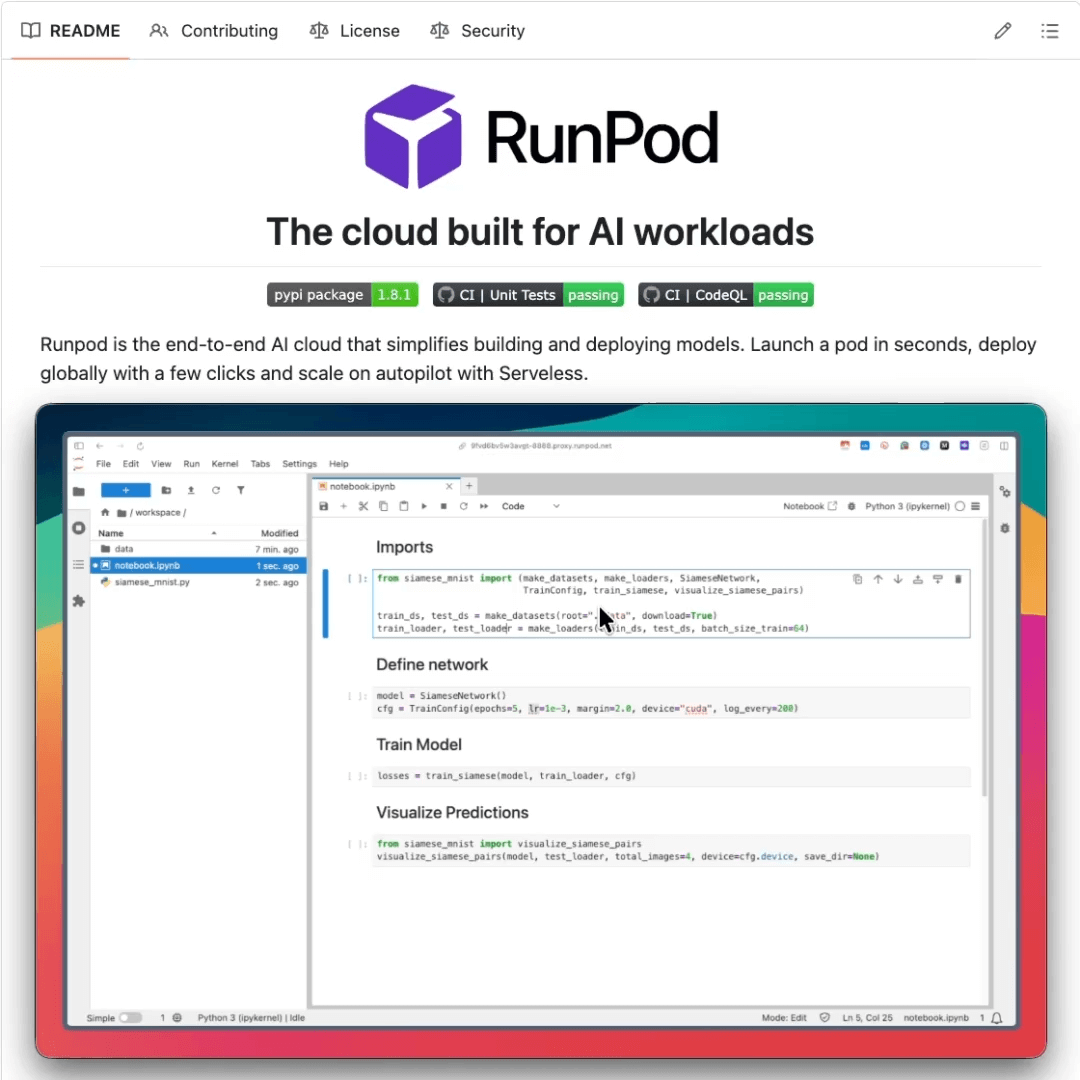Copy the selected cell from notebook toolbar
Image resolution: width=1080 pixels, height=1080 pixels.
(384, 506)
